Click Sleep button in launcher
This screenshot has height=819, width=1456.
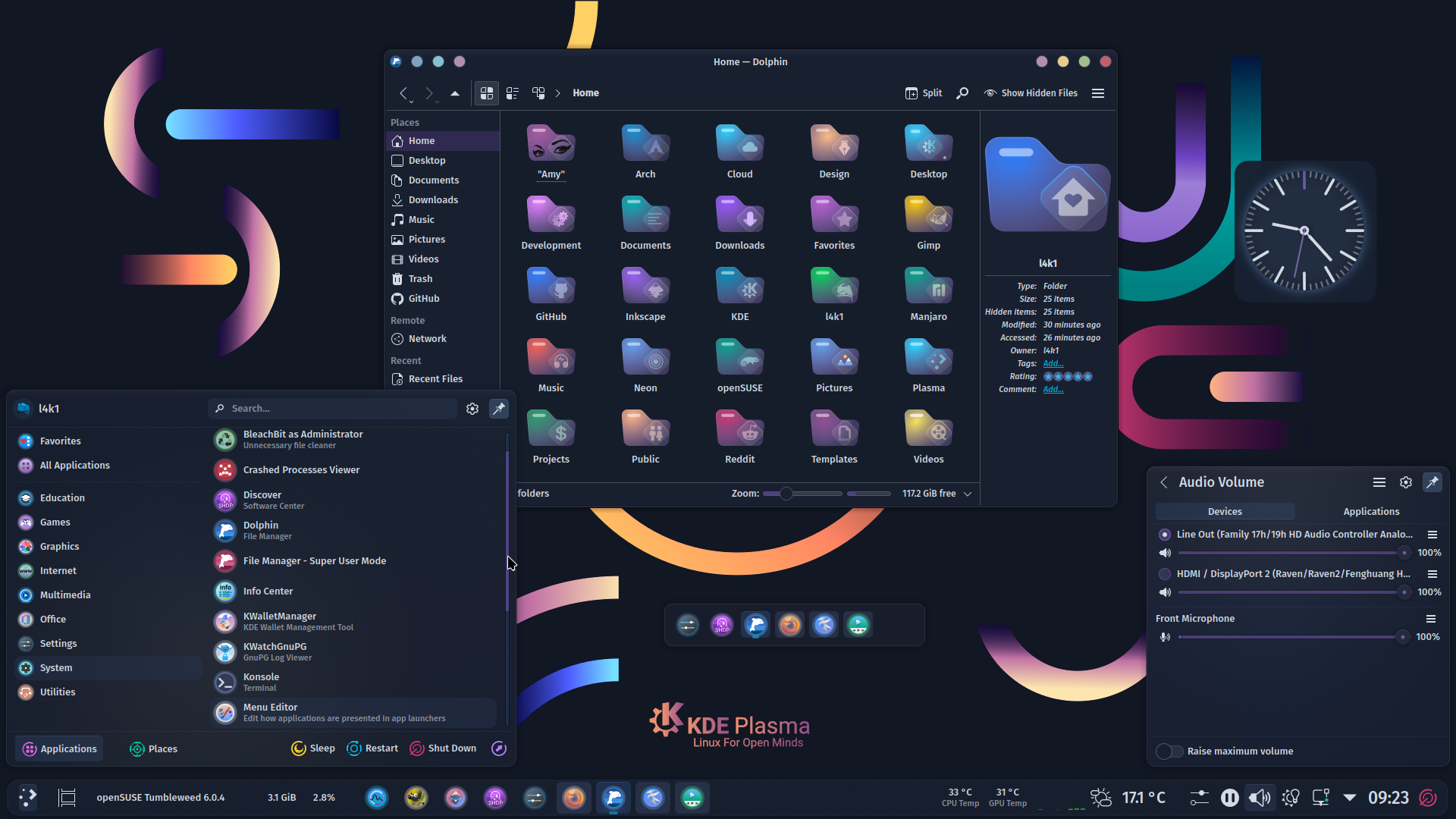click(313, 749)
